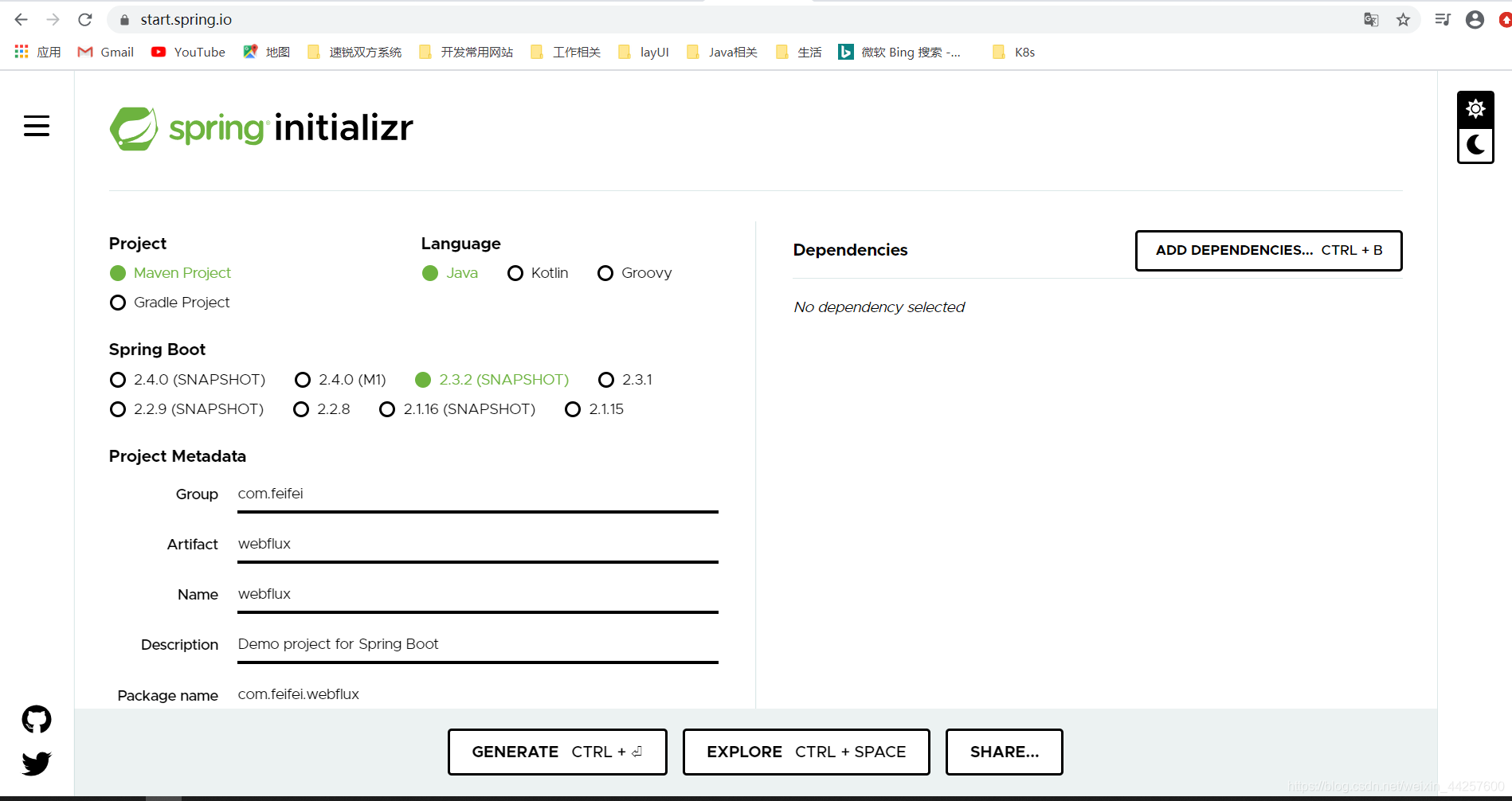Focus the Description input field
The image size is (1512, 801).
[x=478, y=644]
